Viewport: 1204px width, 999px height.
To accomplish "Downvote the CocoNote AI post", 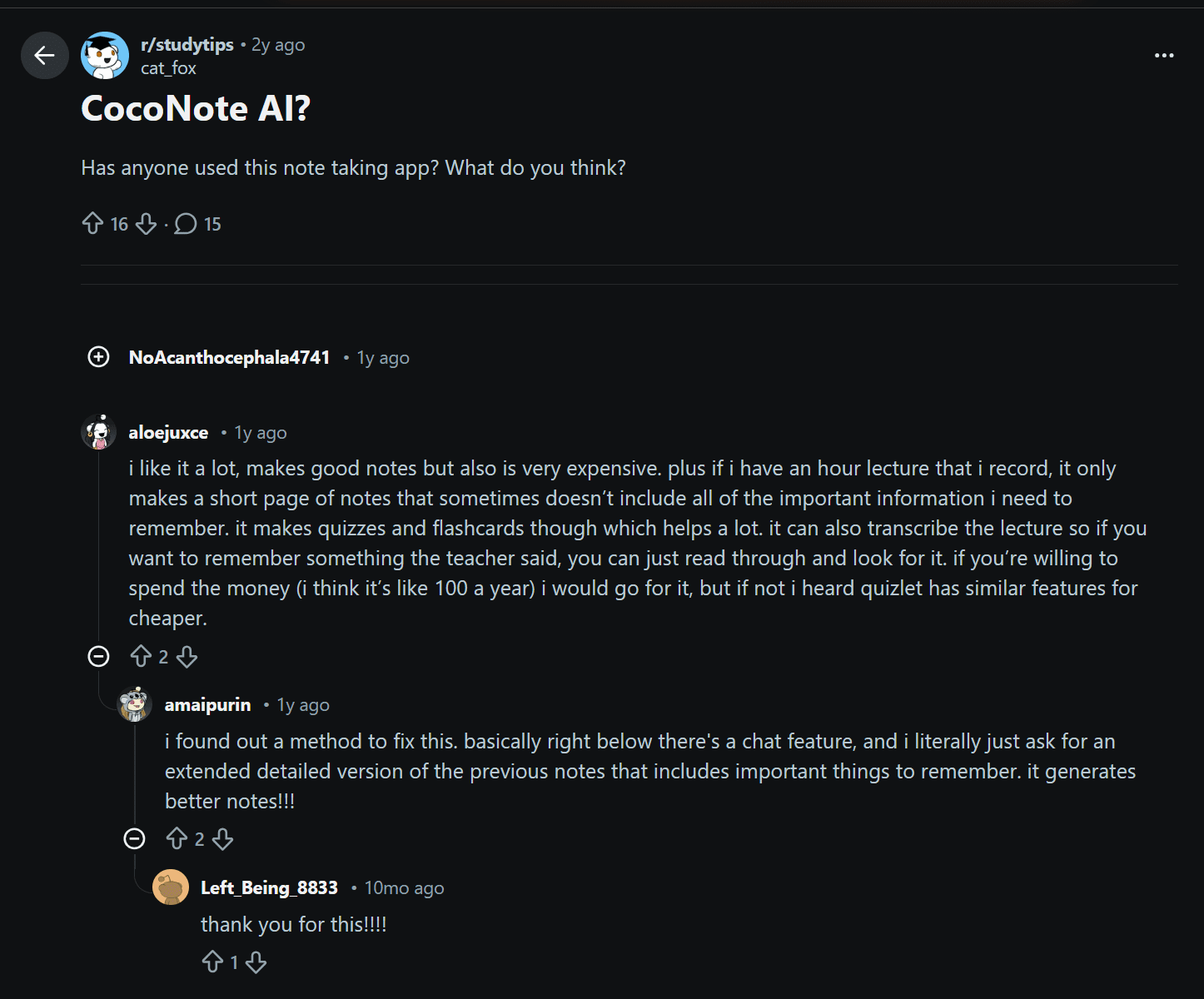I will click(x=147, y=223).
